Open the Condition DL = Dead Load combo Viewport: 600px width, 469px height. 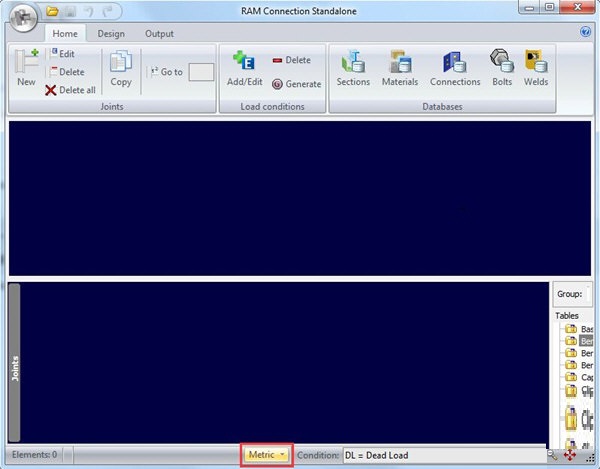coord(444,455)
